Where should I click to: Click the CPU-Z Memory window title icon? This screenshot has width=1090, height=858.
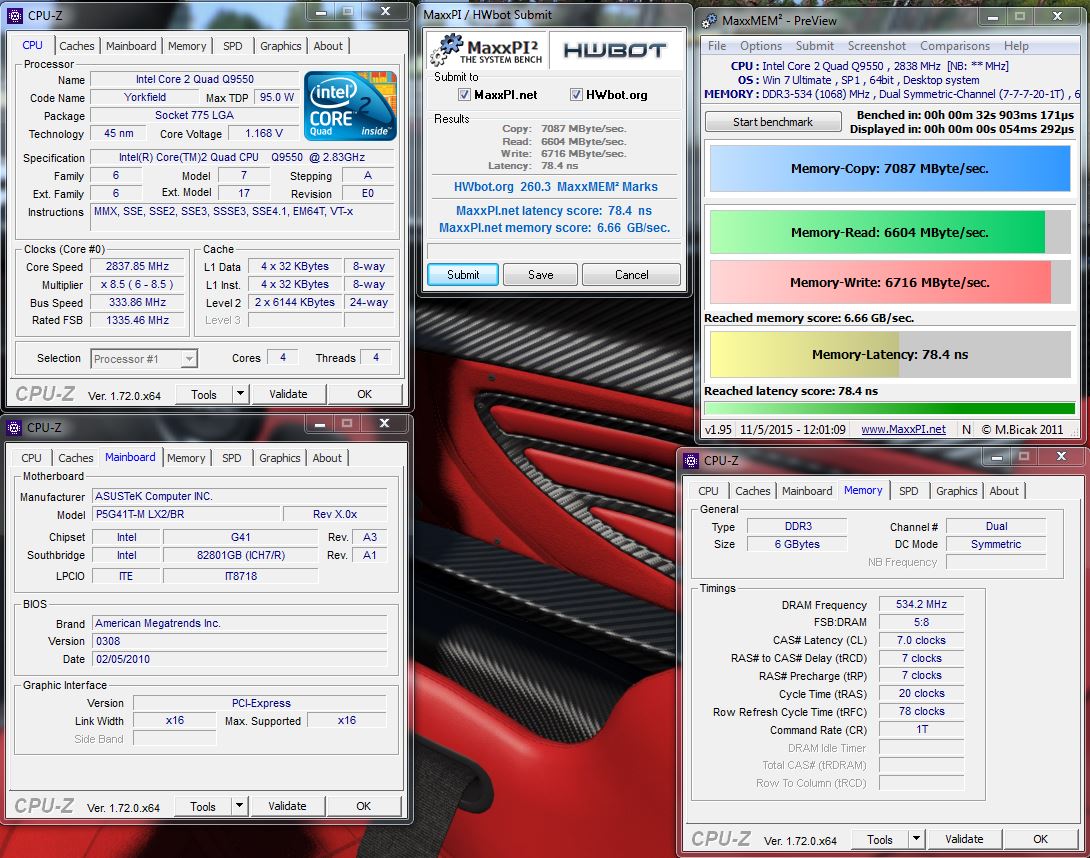pyautogui.click(x=691, y=460)
